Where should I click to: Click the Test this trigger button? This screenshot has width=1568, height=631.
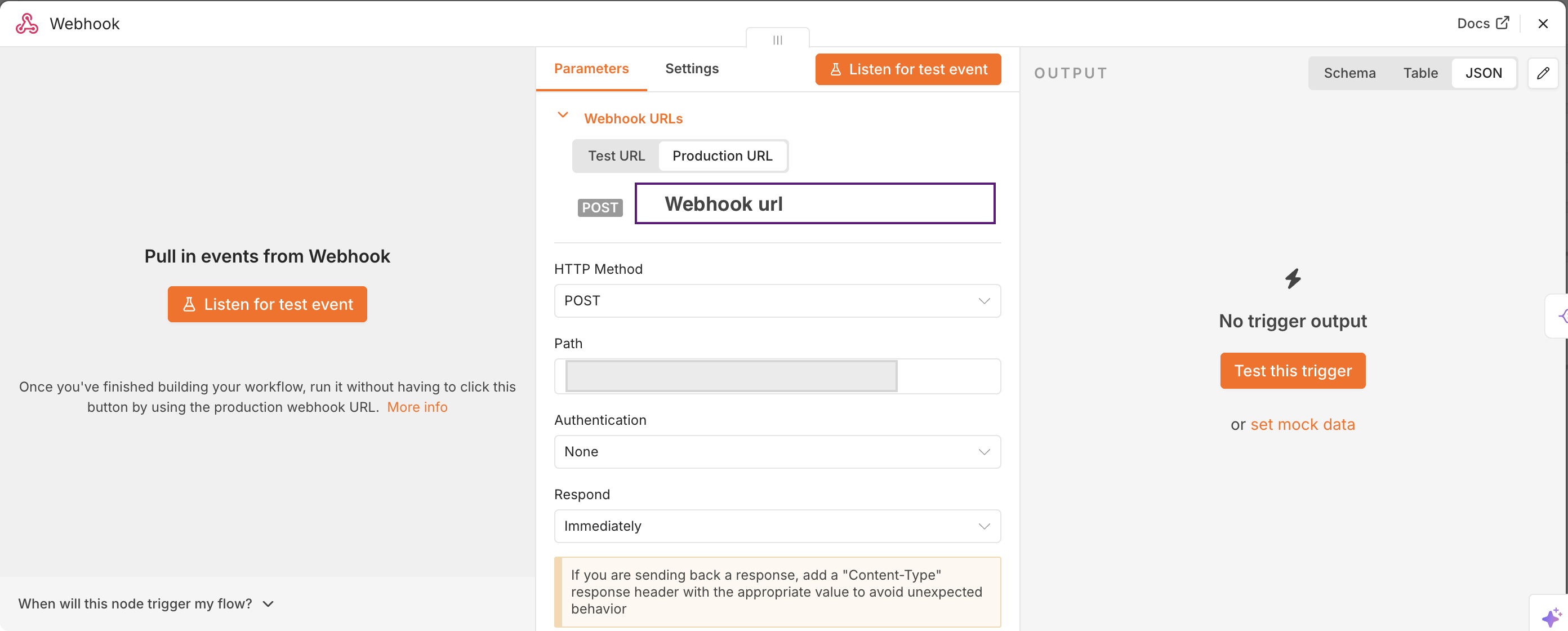click(1292, 371)
